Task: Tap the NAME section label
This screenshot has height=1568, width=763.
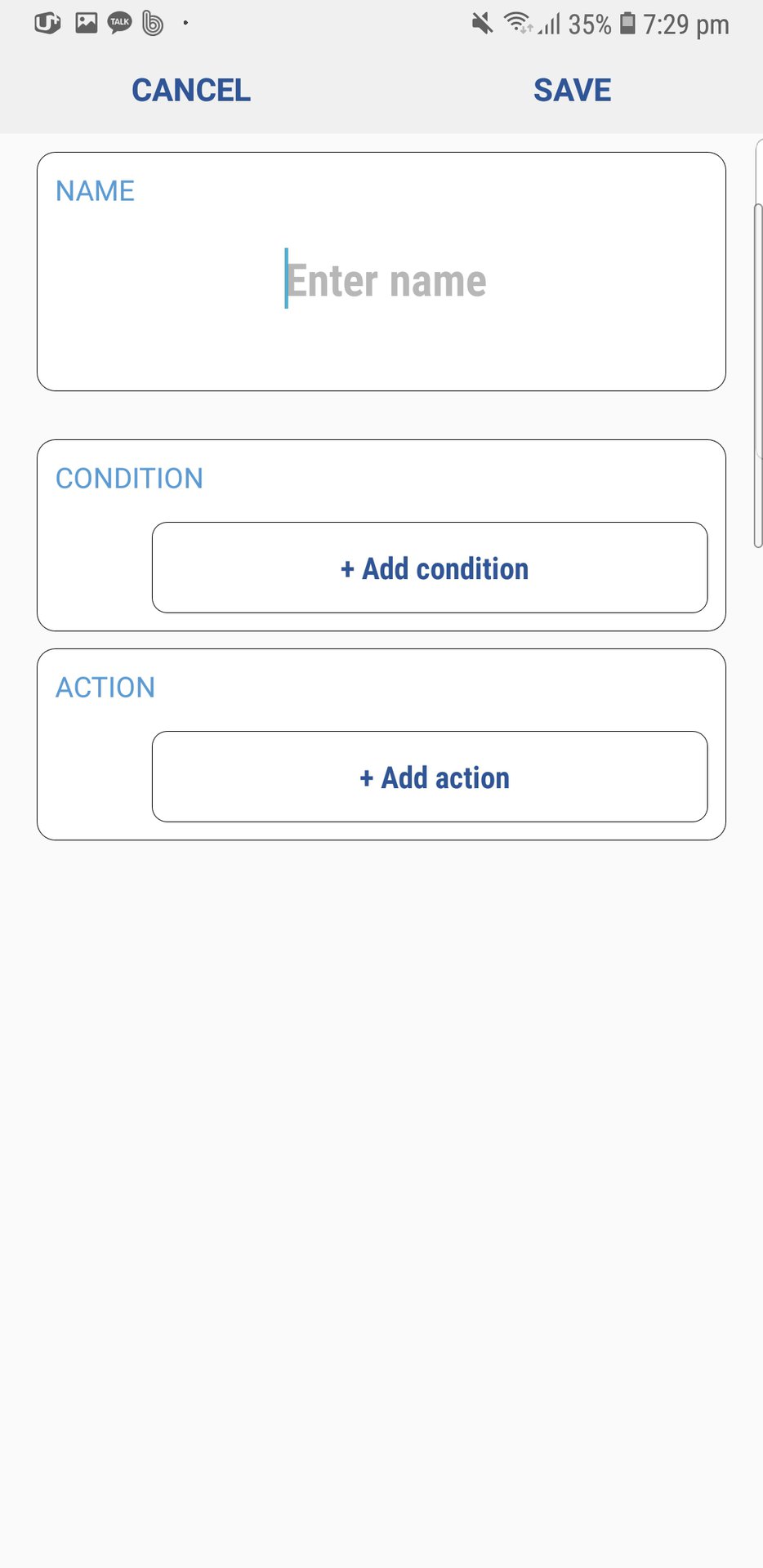Action: point(95,191)
